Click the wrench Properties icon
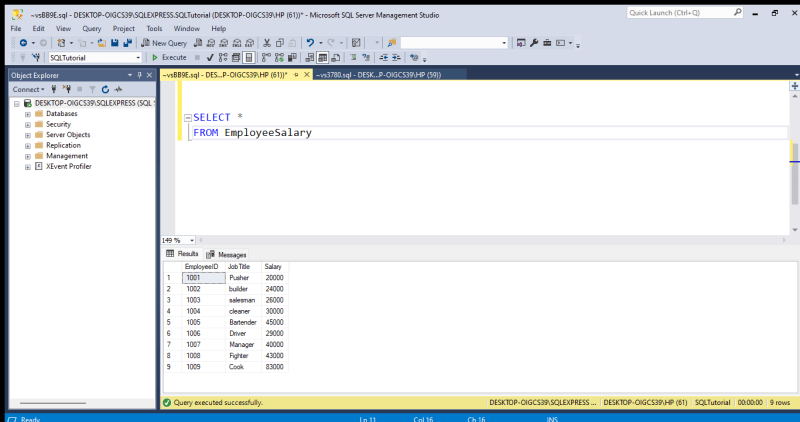Viewport: 800px width, 422px height. click(x=534, y=43)
